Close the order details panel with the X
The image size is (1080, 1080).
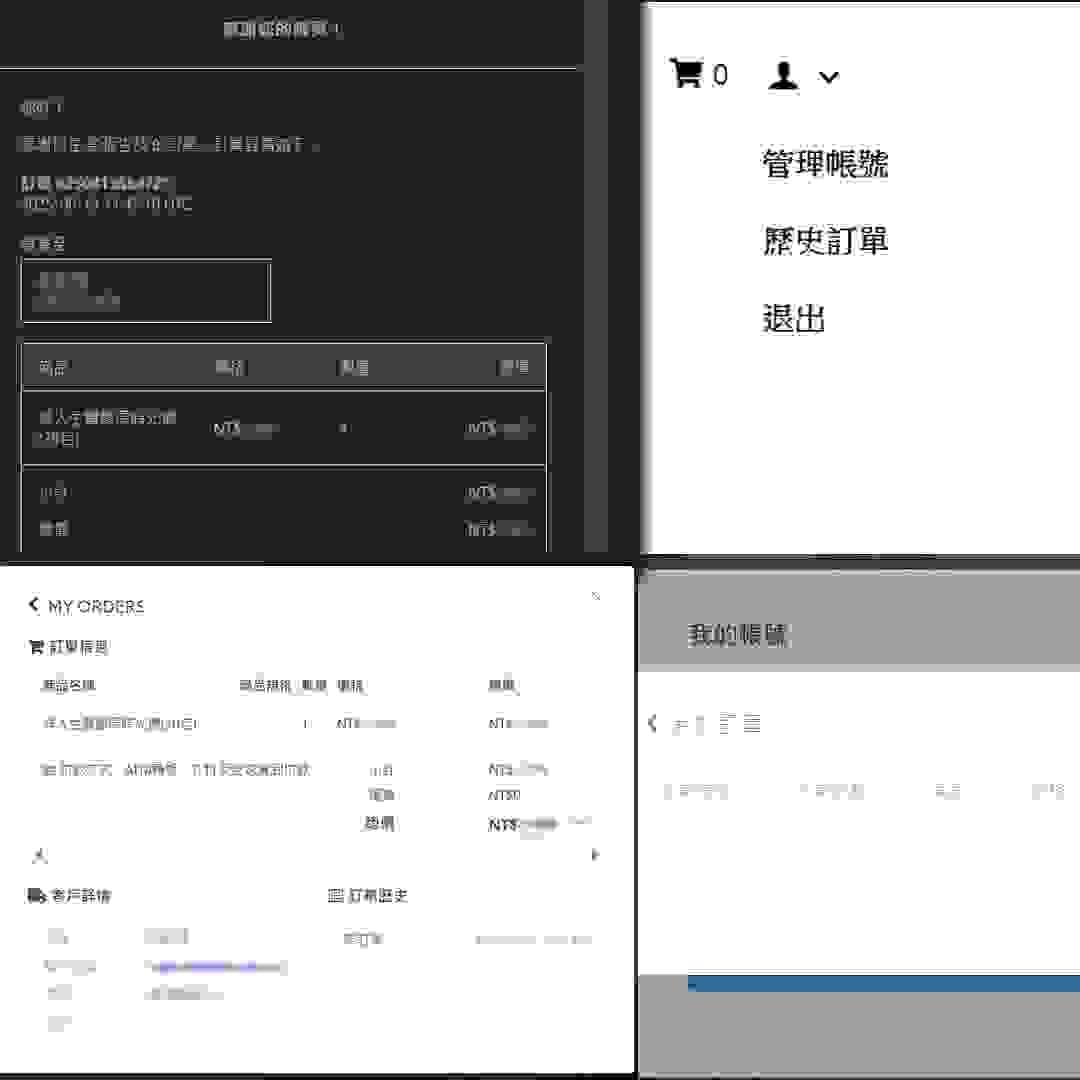coord(596,596)
